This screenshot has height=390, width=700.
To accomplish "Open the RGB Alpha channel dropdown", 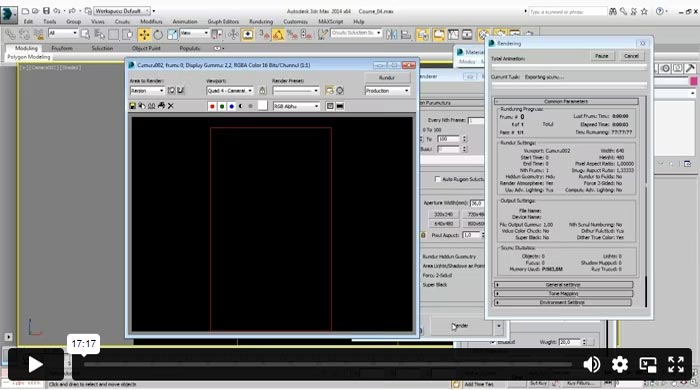I will (296, 106).
